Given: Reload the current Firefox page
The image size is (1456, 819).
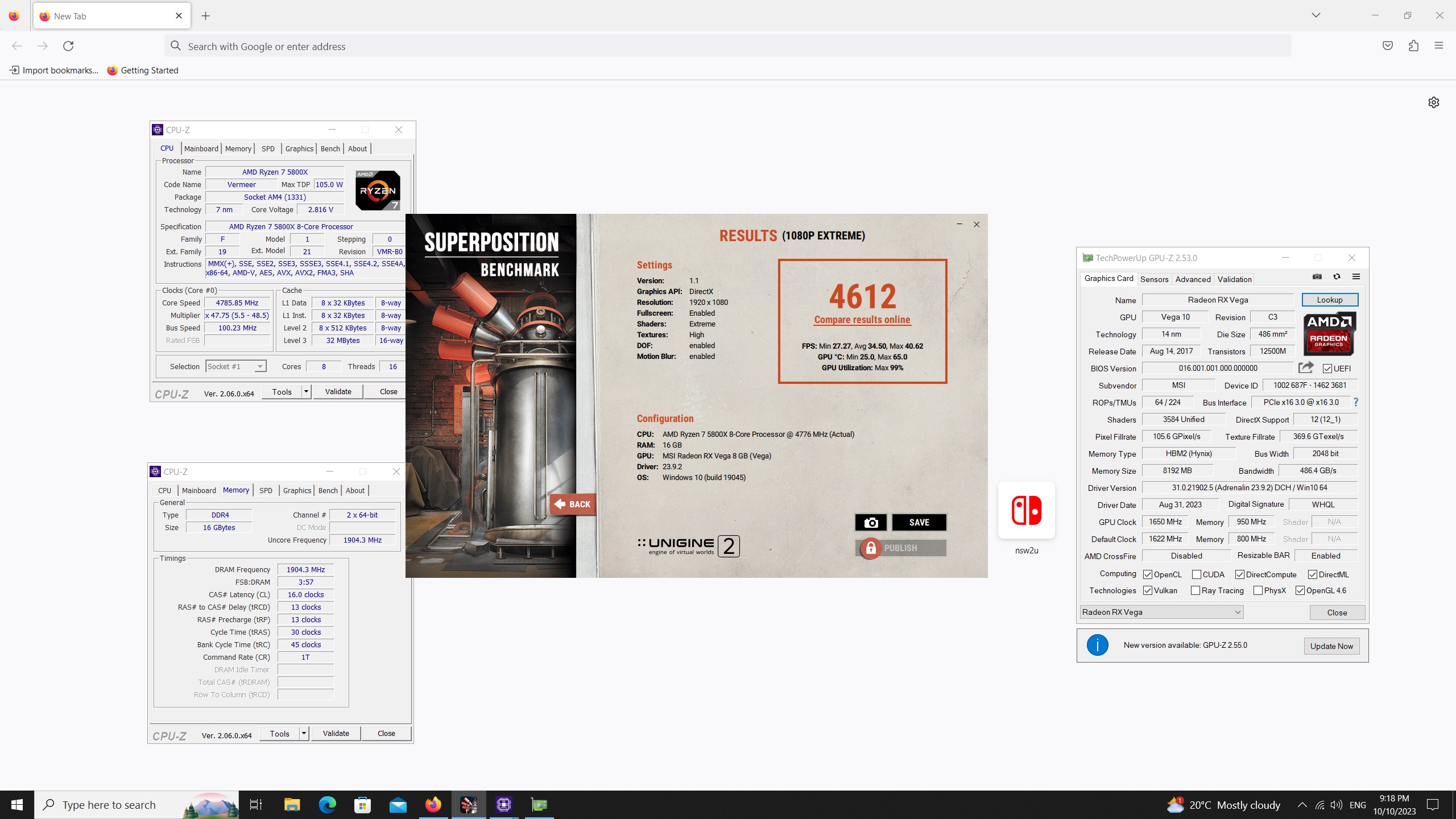Looking at the screenshot, I should tap(68, 46).
